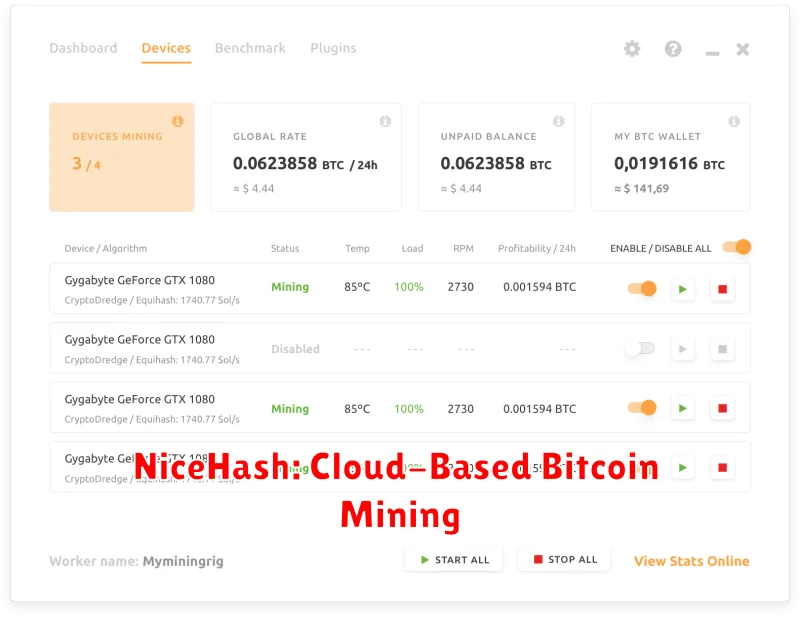Select the Devices tab
This screenshot has width=800, height=617.
pos(166,48)
